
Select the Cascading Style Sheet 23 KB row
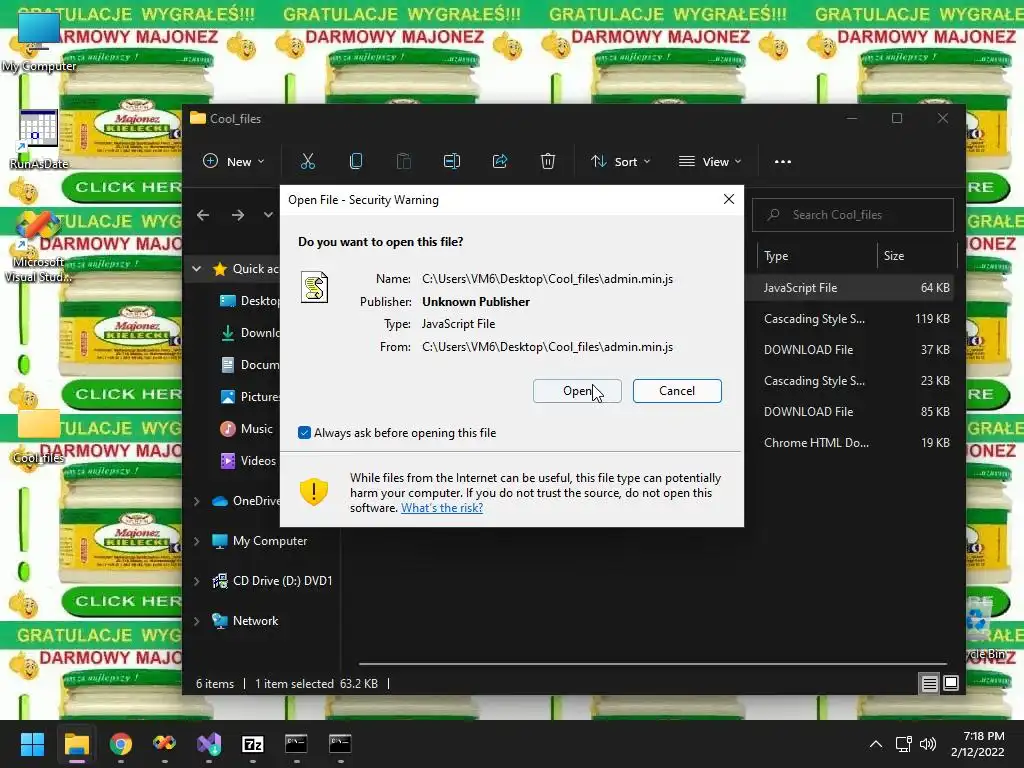[x=849, y=380]
